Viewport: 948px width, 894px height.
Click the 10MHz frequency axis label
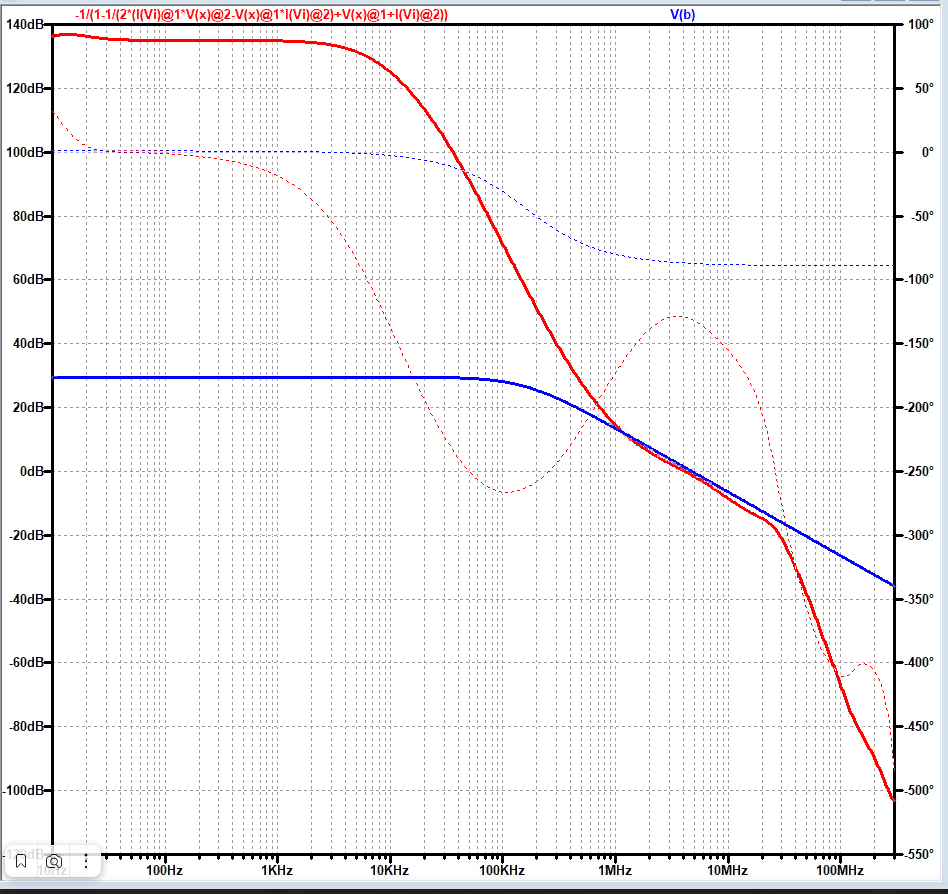(x=727, y=871)
